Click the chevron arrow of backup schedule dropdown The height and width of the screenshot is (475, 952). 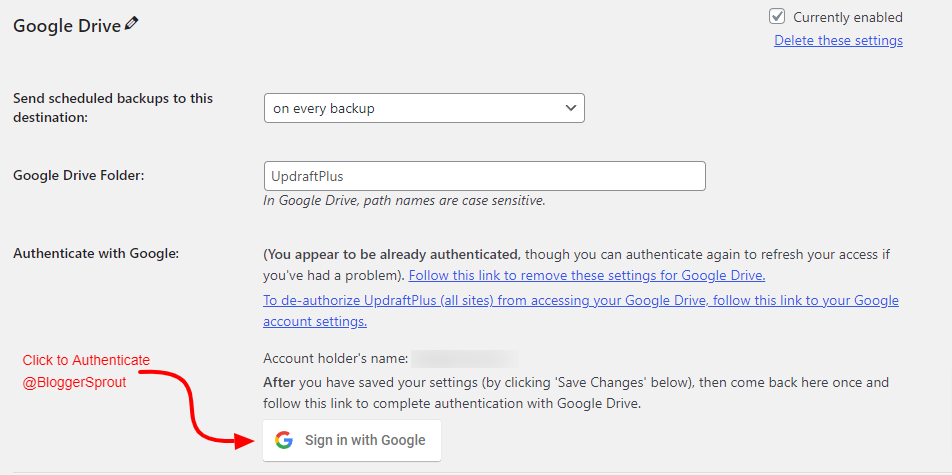tap(570, 108)
